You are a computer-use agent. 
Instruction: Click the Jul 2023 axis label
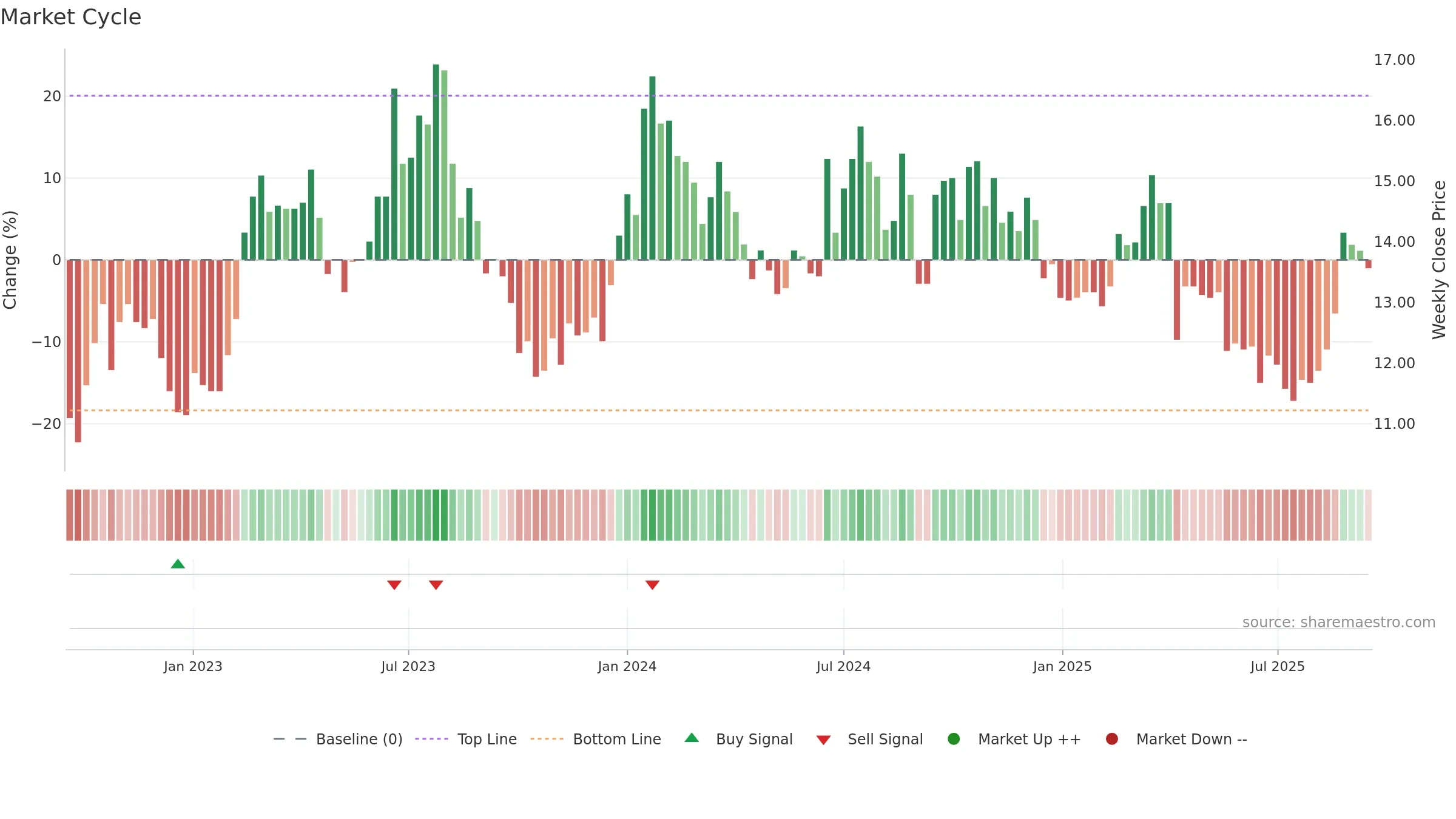coord(408,667)
